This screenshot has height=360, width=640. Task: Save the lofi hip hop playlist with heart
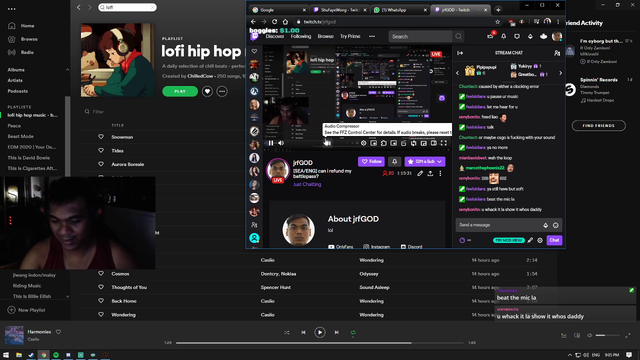(x=207, y=91)
